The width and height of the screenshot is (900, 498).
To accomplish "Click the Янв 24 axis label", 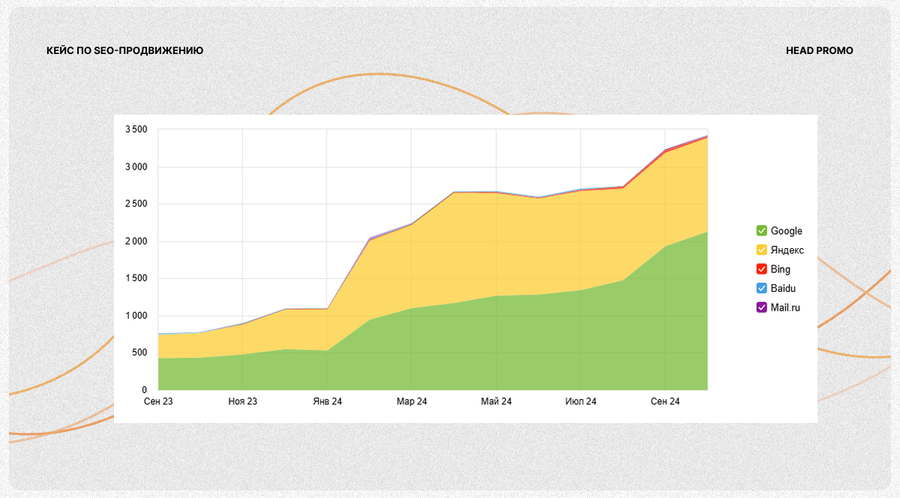I will pos(327,401).
